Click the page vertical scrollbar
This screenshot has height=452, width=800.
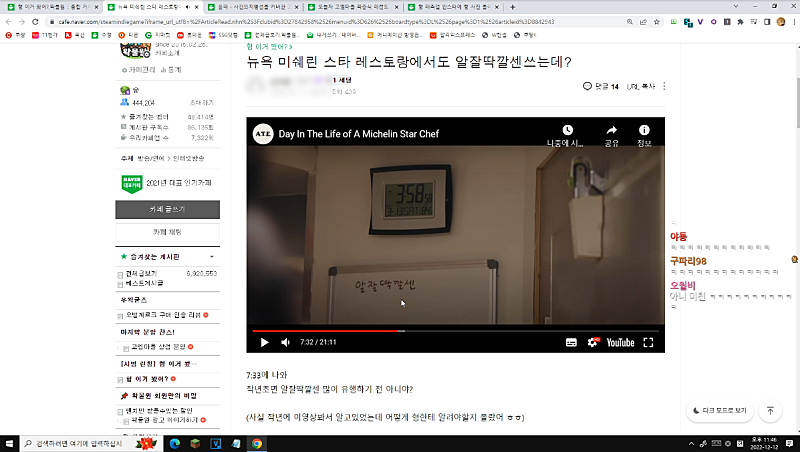pyautogui.click(x=797, y=103)
